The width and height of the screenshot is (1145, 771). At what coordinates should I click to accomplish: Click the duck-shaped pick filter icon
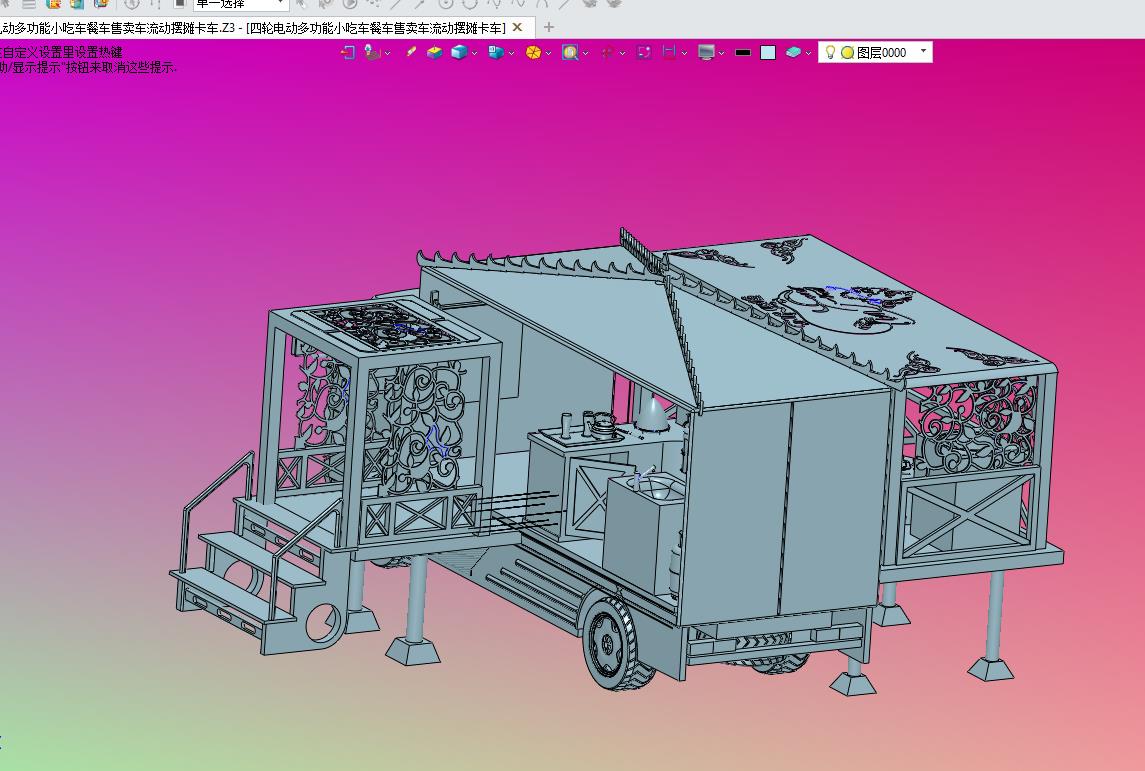(x=372, y=53)
